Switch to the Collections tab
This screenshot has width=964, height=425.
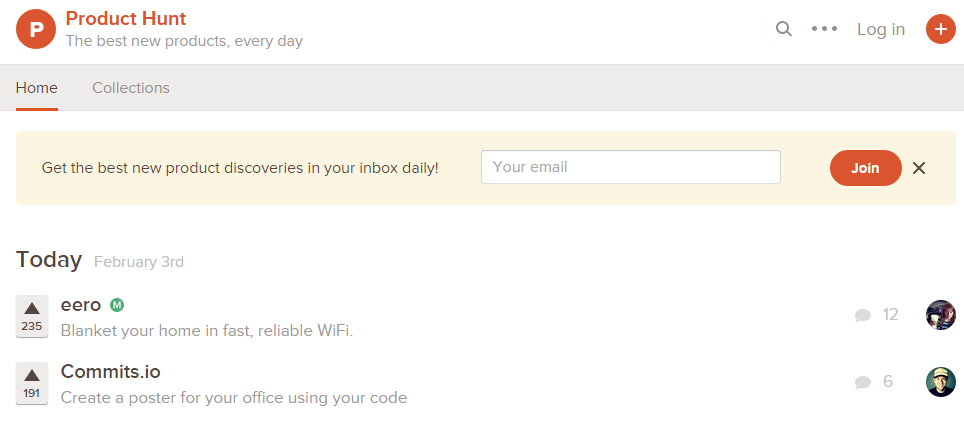[x=131, y=88]
